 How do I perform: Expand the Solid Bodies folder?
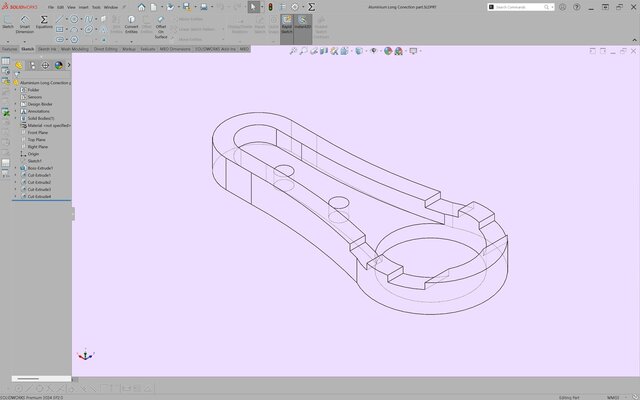(16, 118)
